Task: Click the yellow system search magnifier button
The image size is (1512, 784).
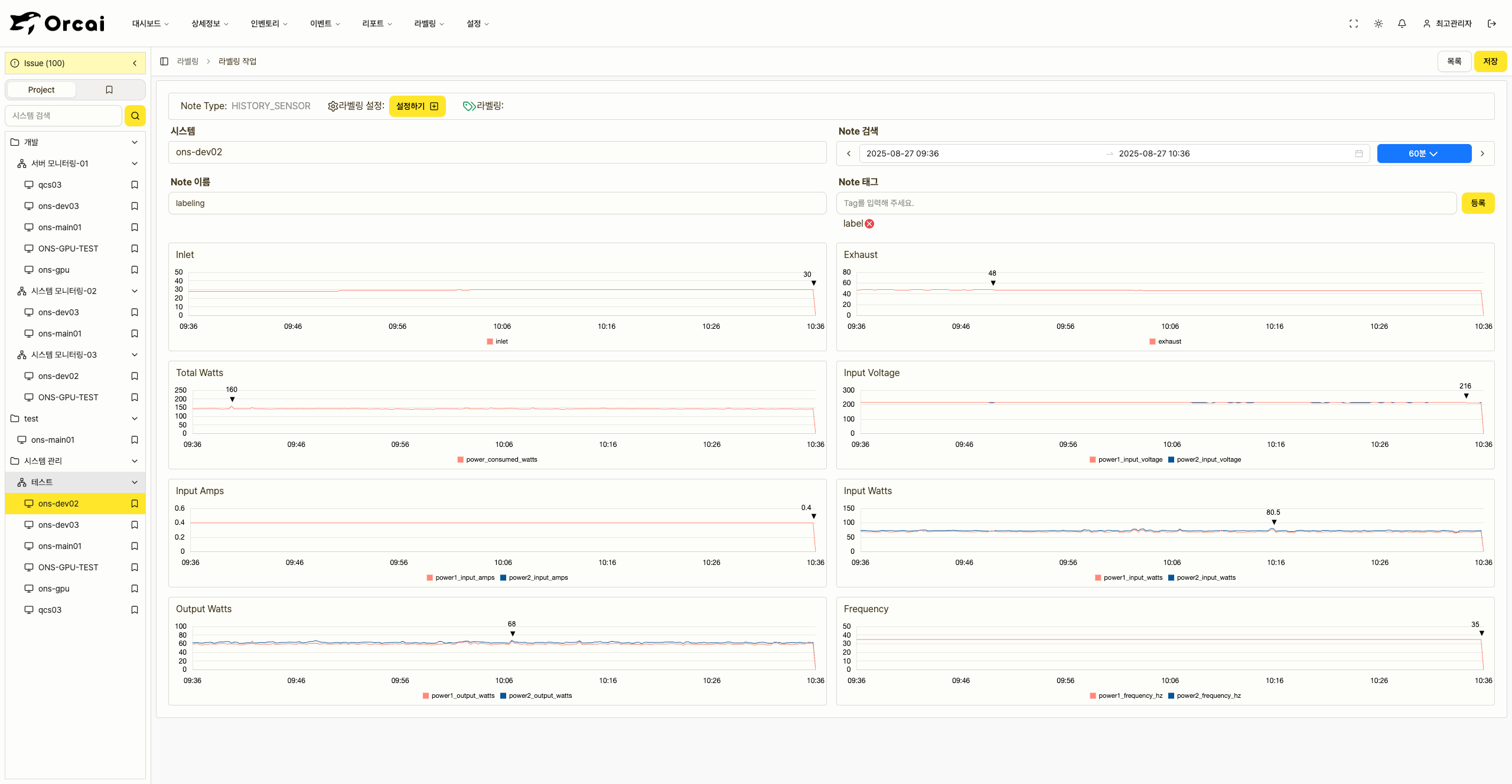Action: pos(135,116)
